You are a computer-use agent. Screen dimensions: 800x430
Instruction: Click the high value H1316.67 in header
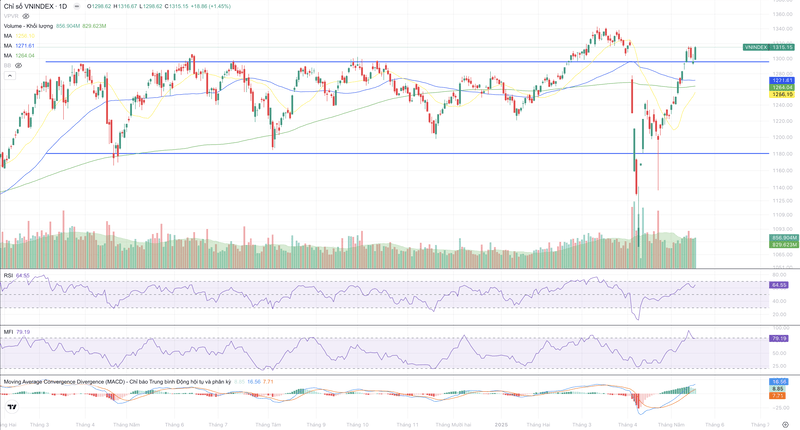click(x=125, y=6)
